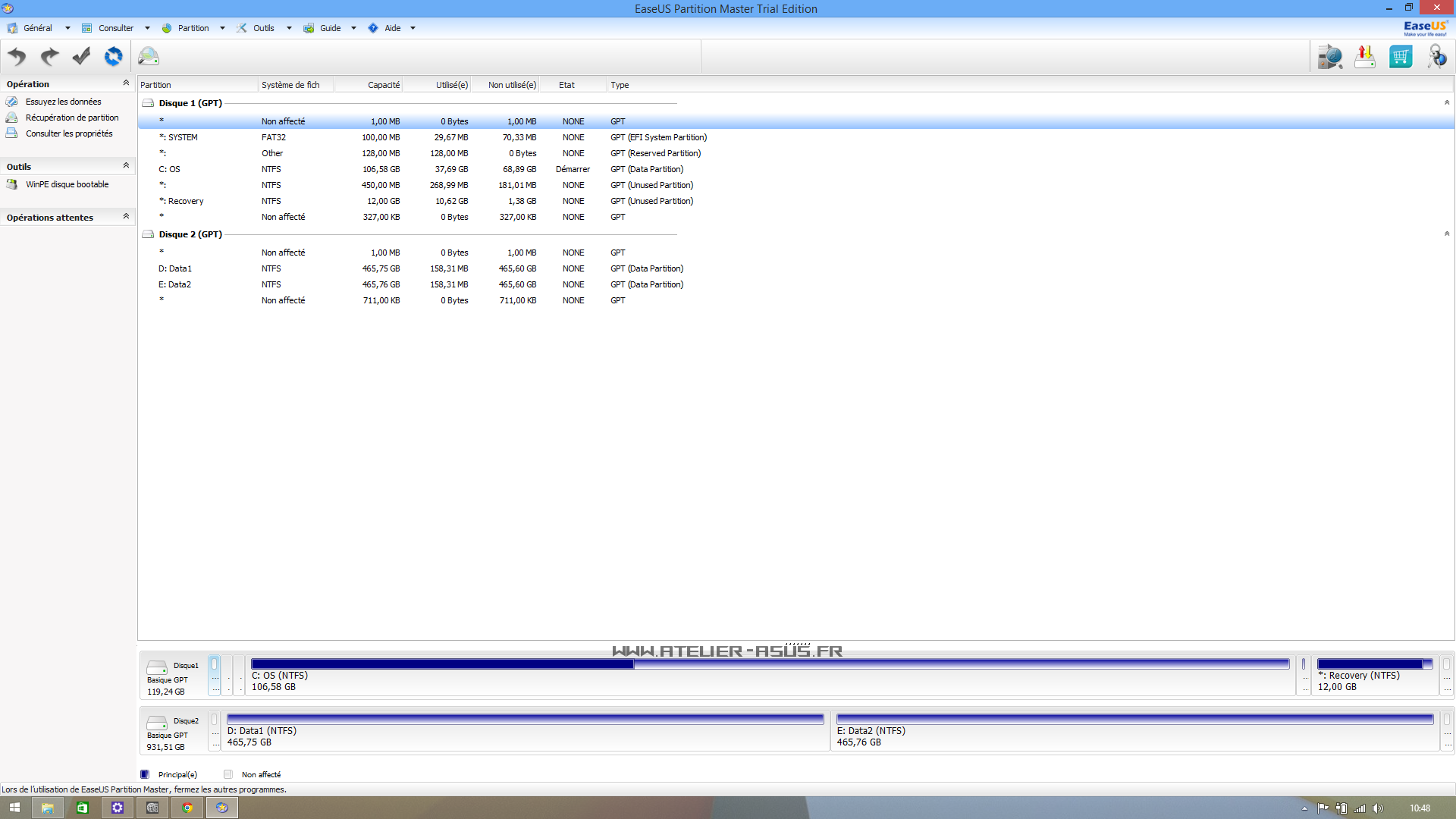Collapse the Opération panel chevron
Screen dimensions: 1456x819
point(126,83)
